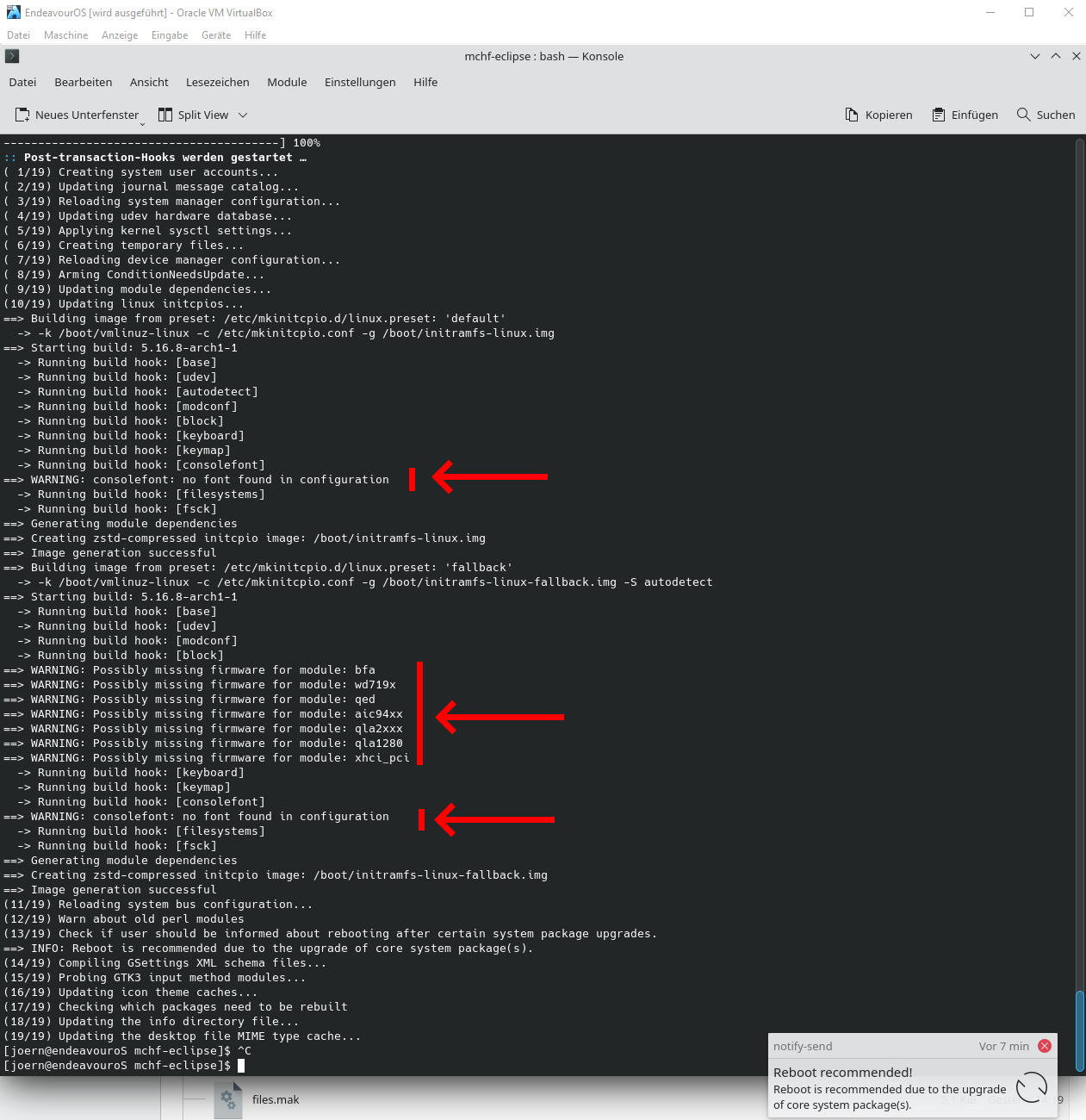Open VirtualBox Anzeige menu

[120, 35]
